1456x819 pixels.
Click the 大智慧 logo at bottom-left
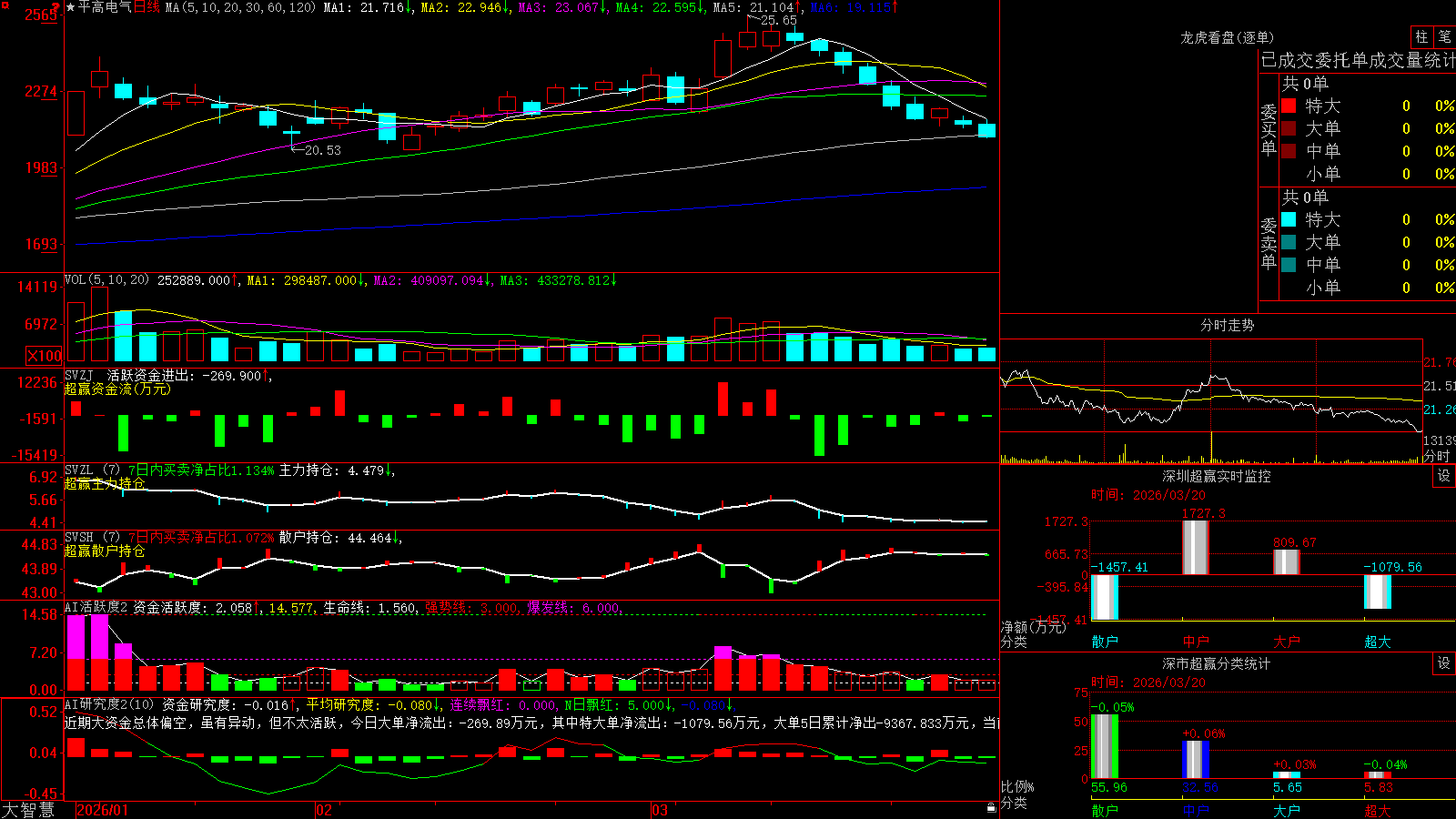click(x=28, y=810)
